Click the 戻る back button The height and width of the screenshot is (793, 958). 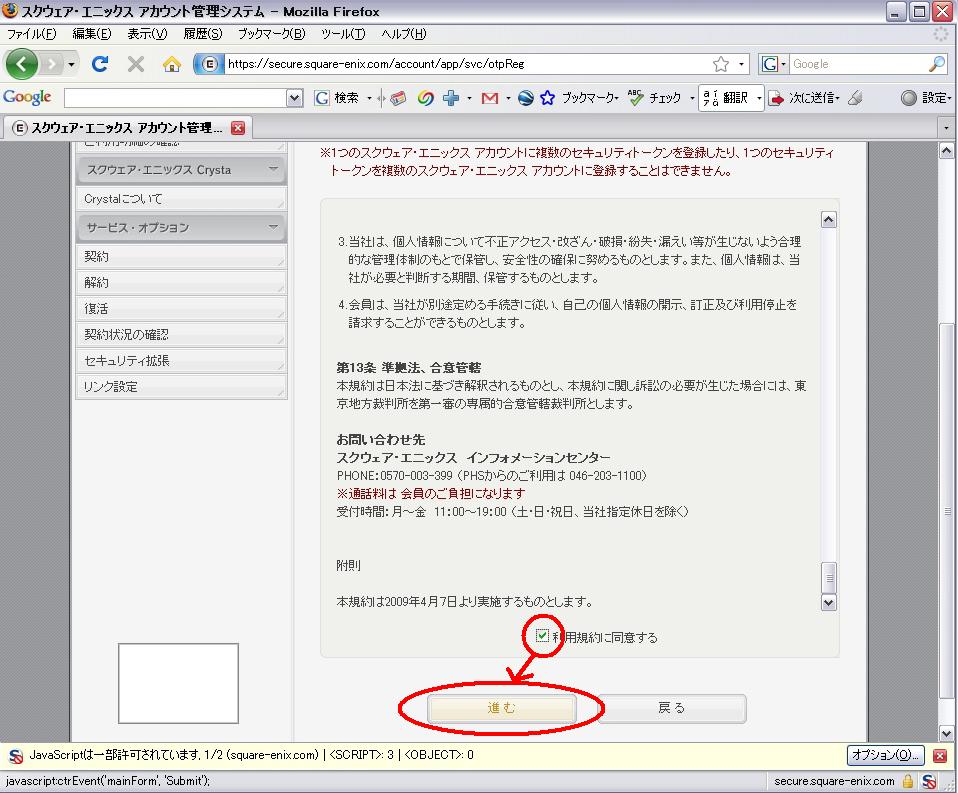(x=671, y=708)
